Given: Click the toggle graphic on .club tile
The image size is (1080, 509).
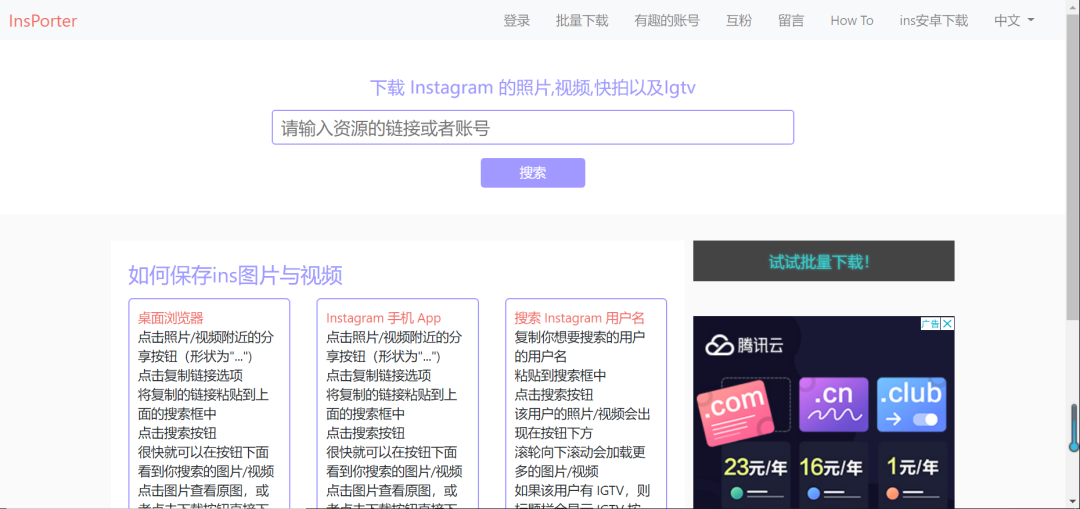Looking at the screenshot, I should [925, 419].
